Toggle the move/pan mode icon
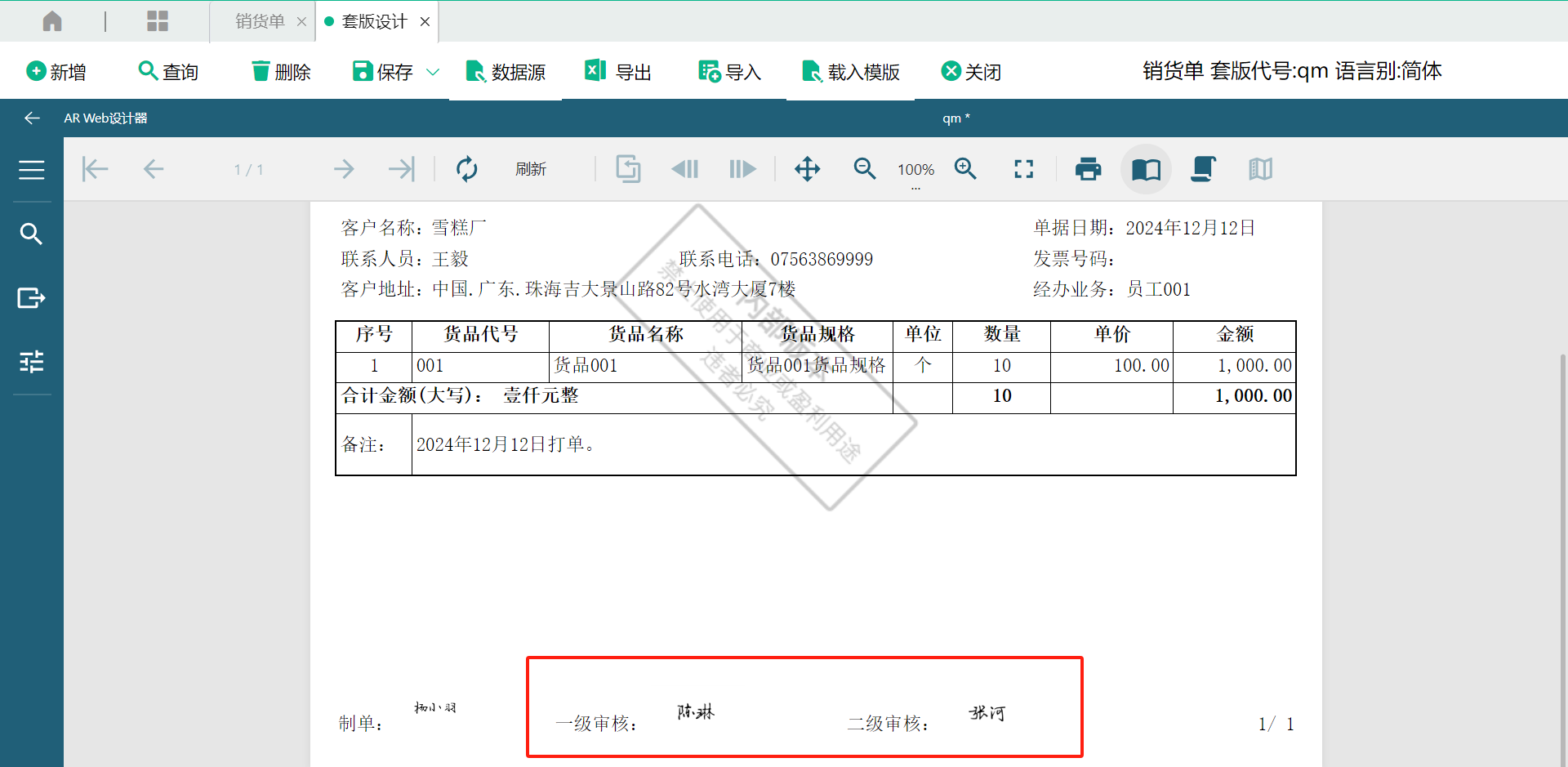The image size is (1568, 767). pyautogui.click(x=807, y=169)
